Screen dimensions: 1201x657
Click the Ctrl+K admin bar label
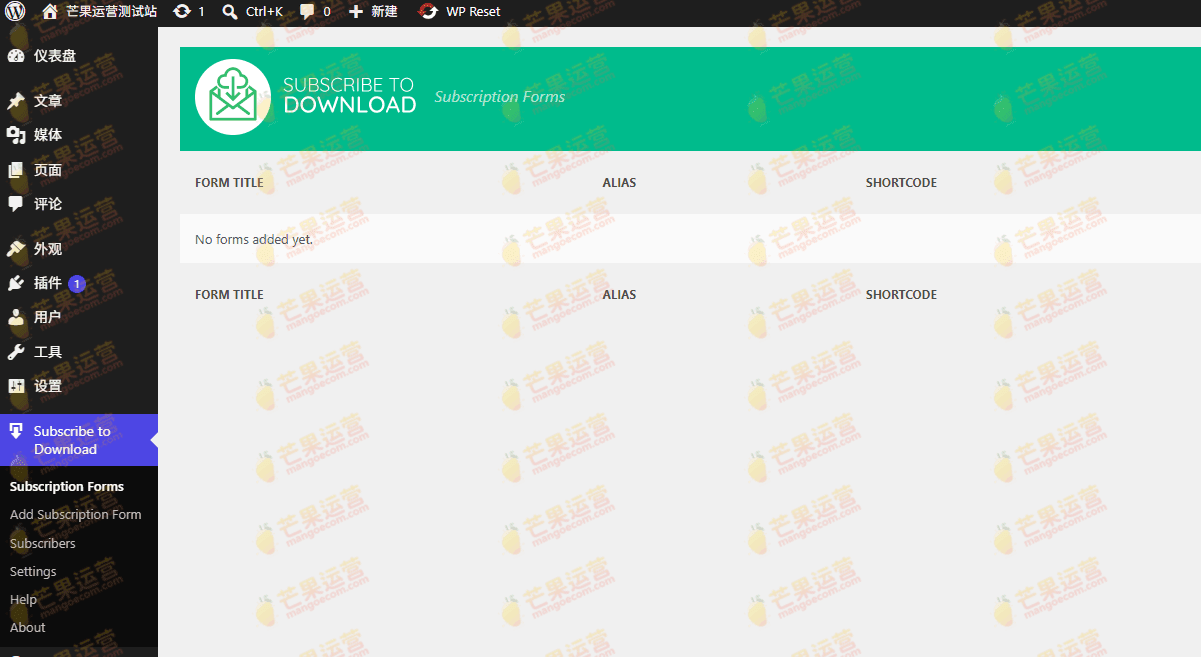pos(264,12)
